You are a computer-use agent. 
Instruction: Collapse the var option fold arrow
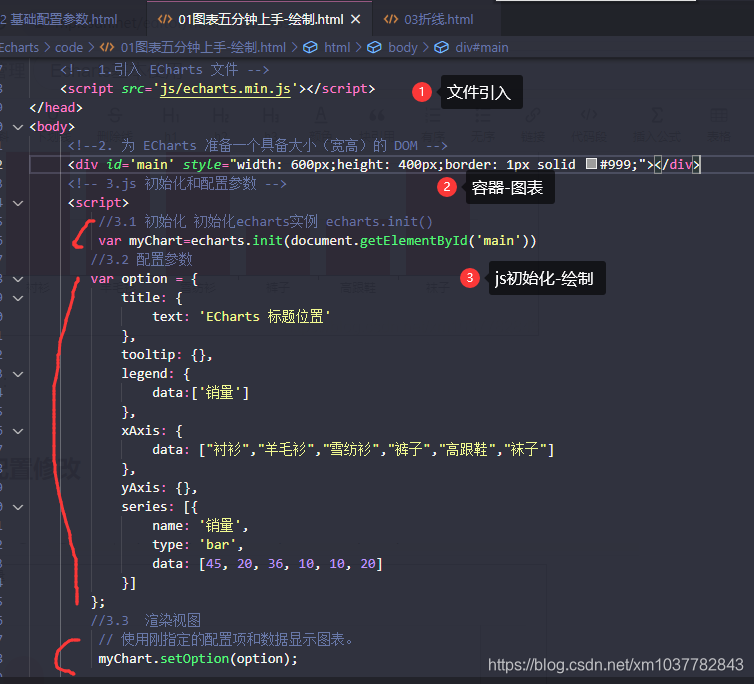[18, 279]
